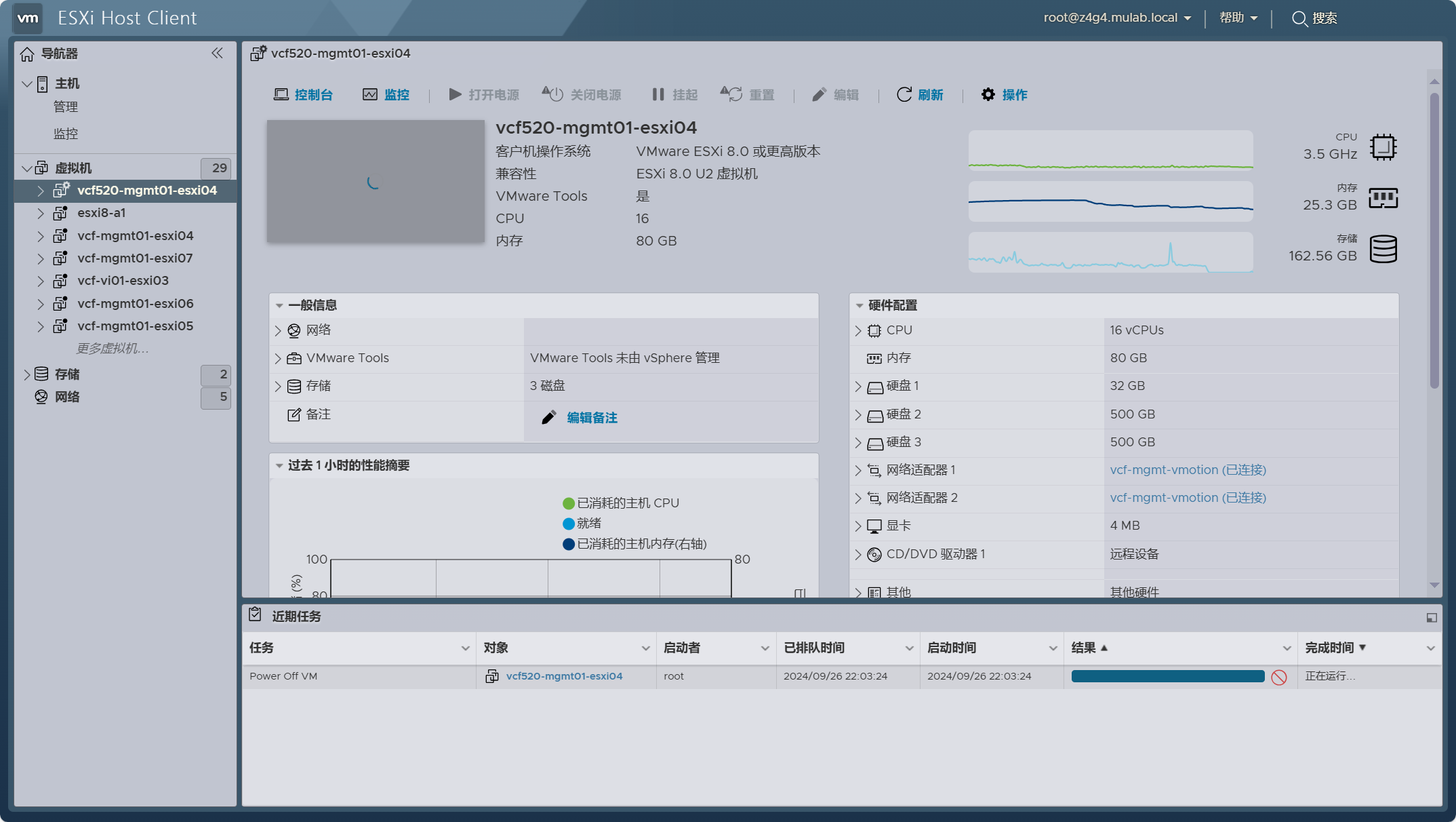
Task: Open 任务 column dropdown arrow
Action: point(466,648)
